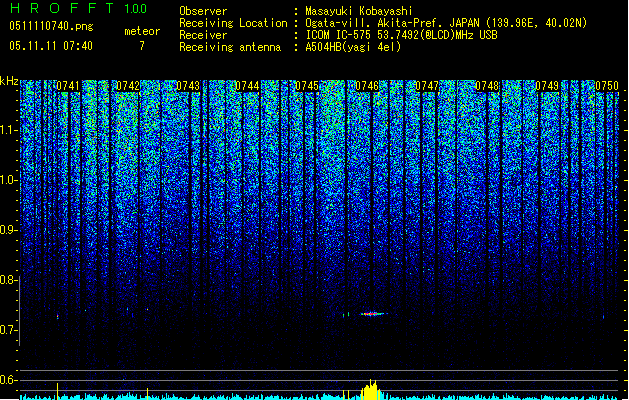
Task: Click the 0744 time marker
Action: pos(248,86)
